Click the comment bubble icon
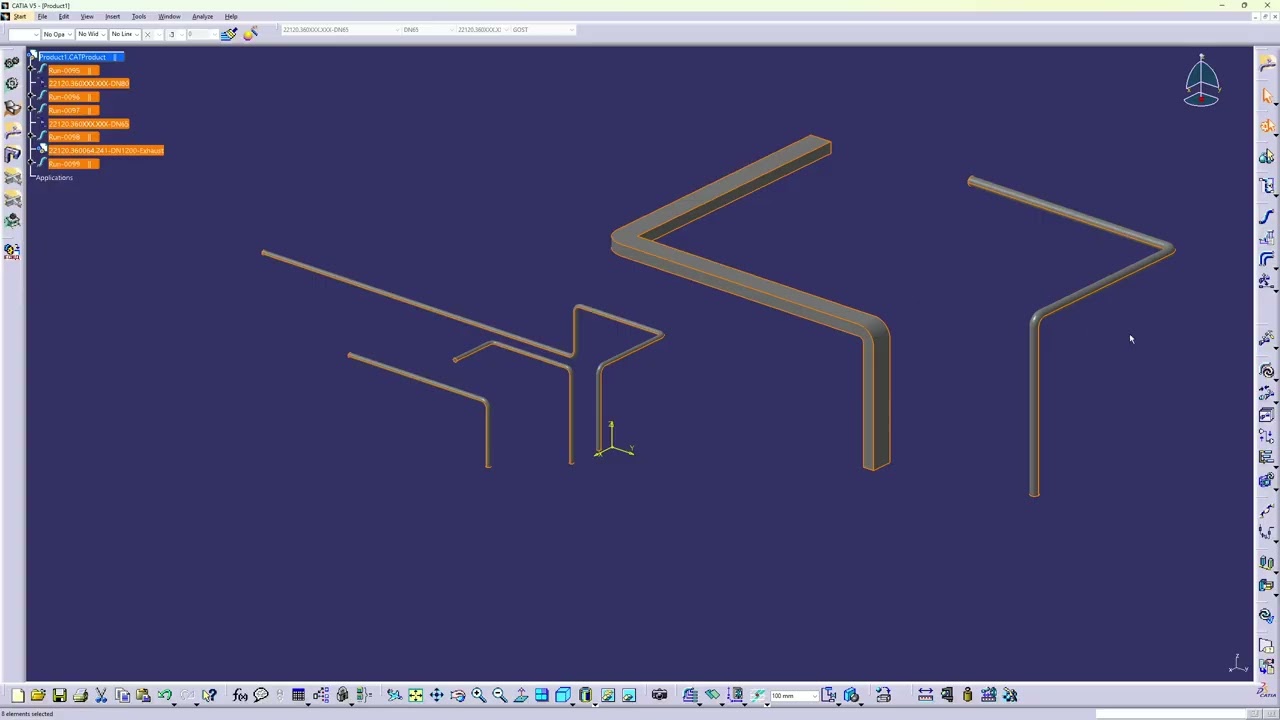This screenshot has width=1280, height=720. point(261,695)
